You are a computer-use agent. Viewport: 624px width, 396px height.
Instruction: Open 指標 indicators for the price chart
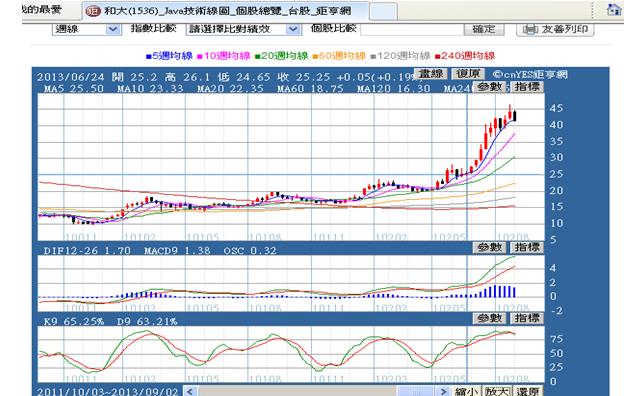pos(527,87)
